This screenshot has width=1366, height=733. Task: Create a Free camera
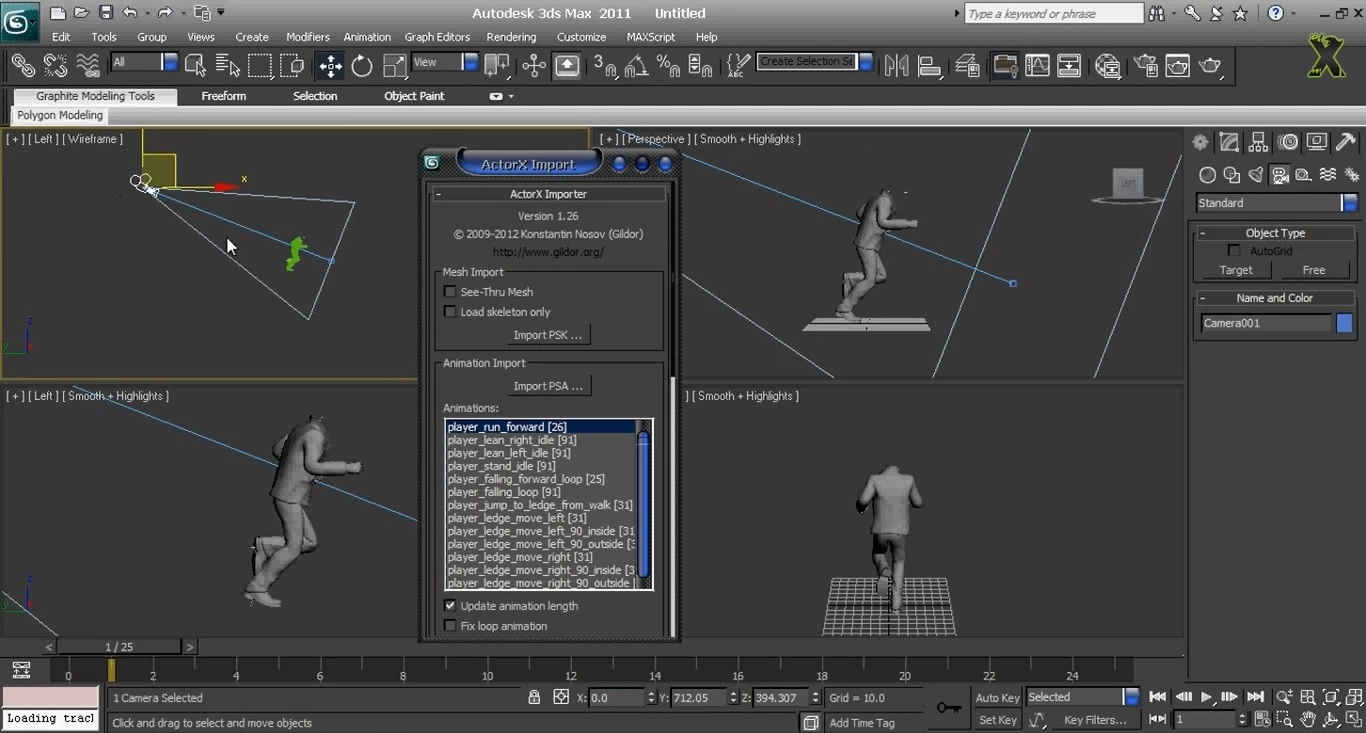click(1314, 270)
